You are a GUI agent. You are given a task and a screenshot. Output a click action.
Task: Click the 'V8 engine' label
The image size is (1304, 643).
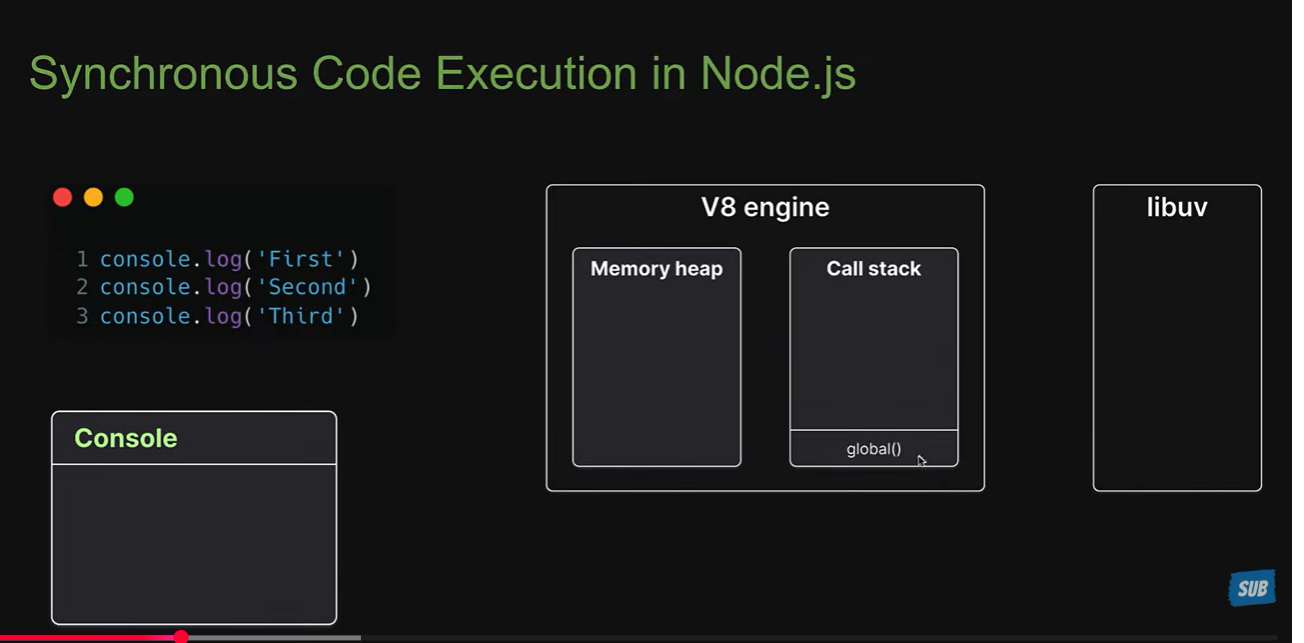click(765, 207)
